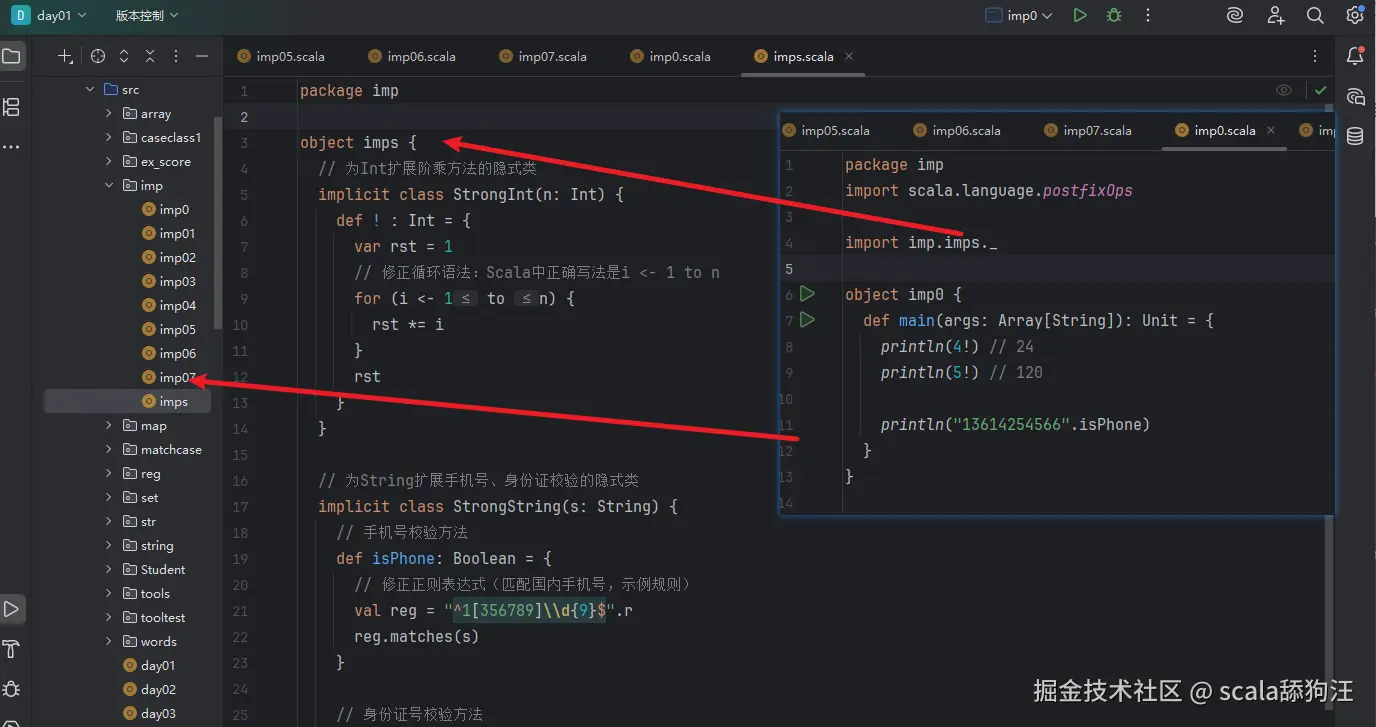Open the AI assistant swirl icon in top bar
The height and width of the screenshot is (727, 1376).
[1235, 15]
